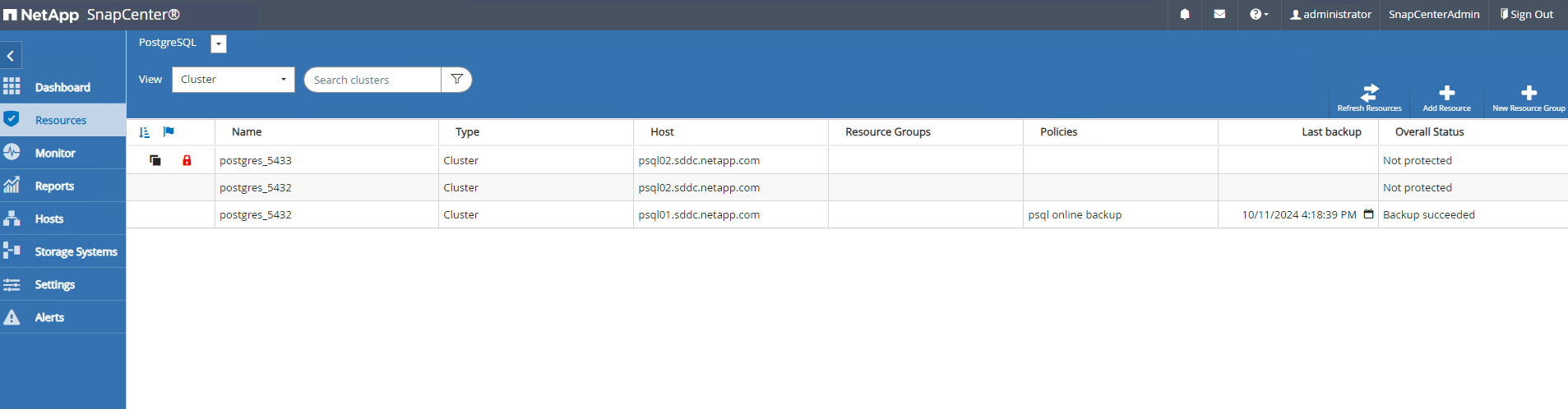Screen dimensions: 1568x409
Task: Open the PostgreSQL plugin dropdown arrow
Action: click(x=219, y=44)
